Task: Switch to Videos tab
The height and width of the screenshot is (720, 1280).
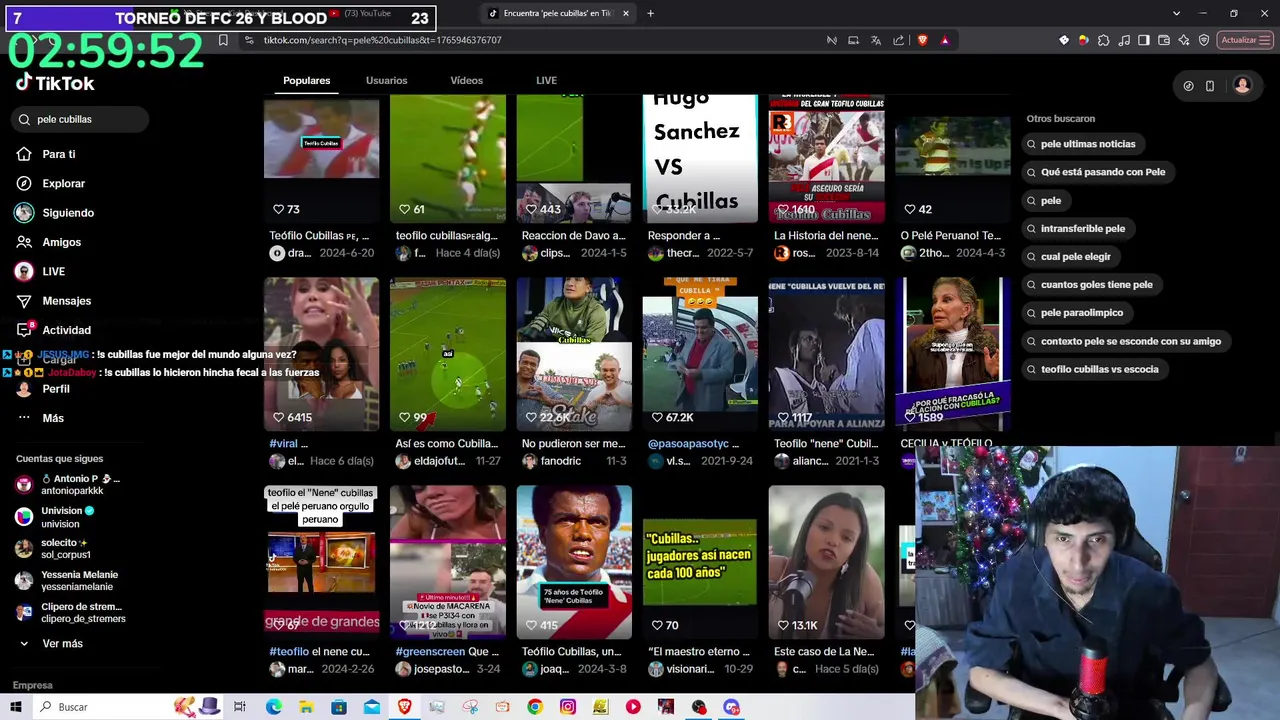Action: point(466,80)
